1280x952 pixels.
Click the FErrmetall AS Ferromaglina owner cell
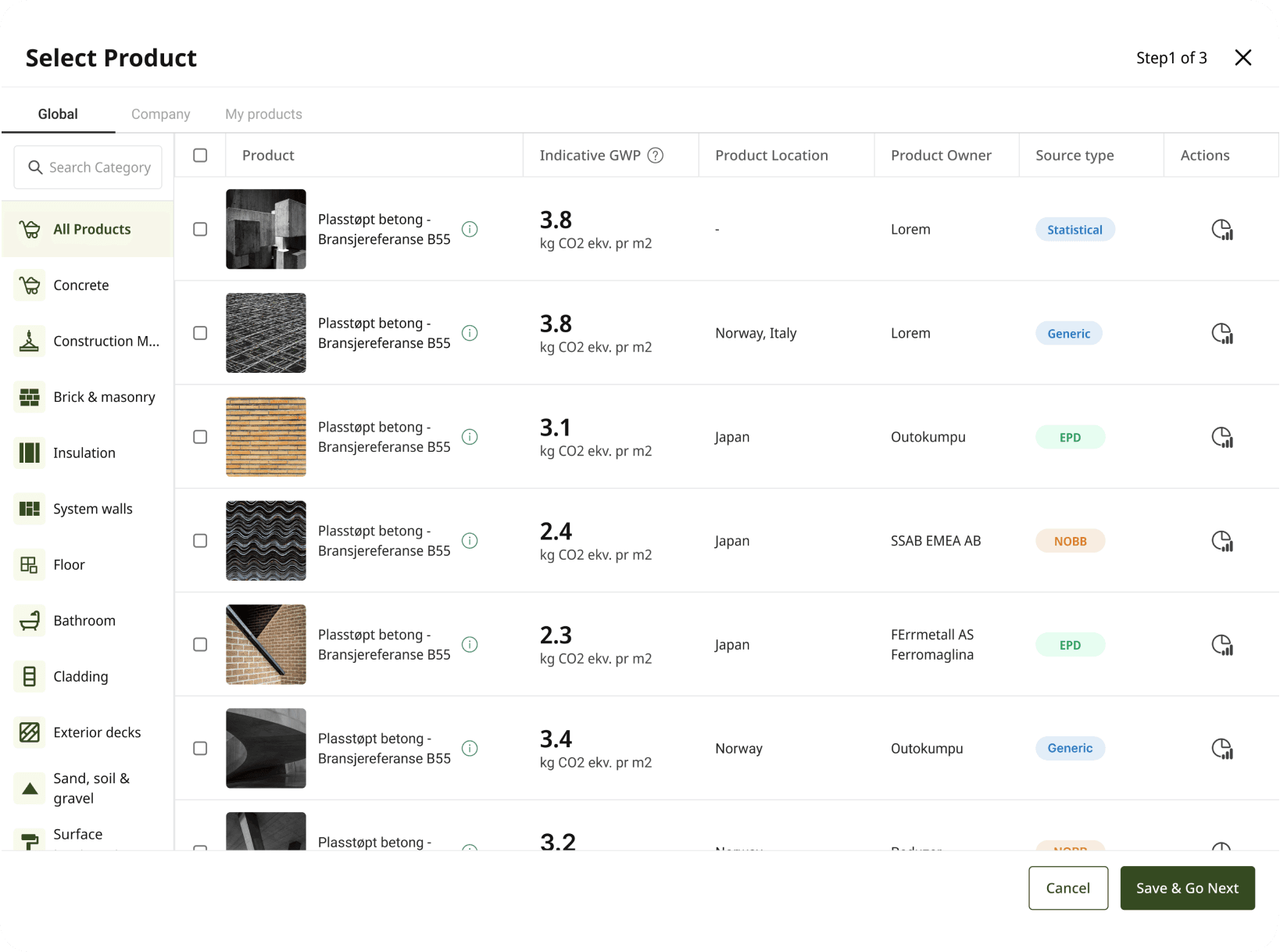pos(932,645)
